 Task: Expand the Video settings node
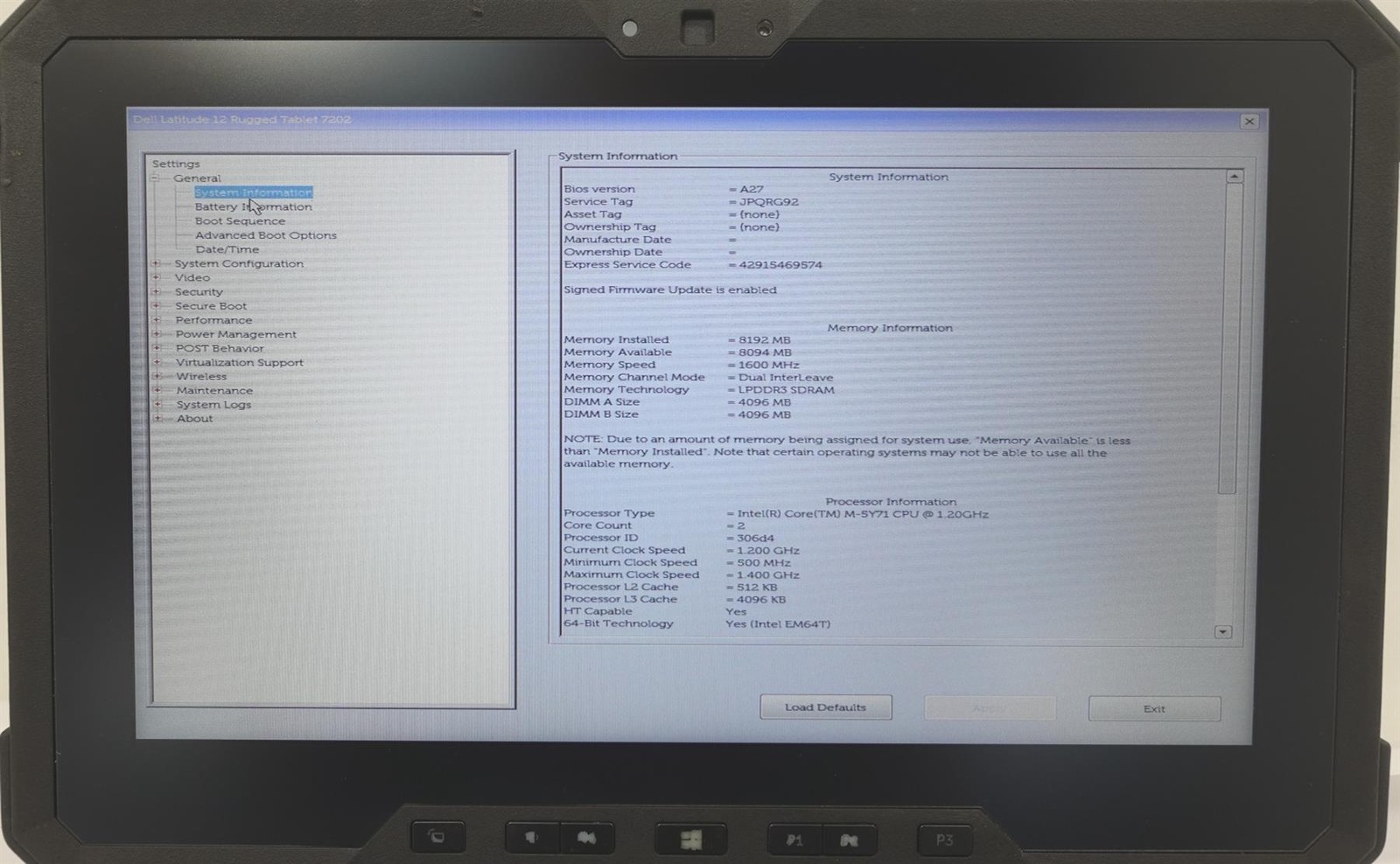pyautogui.click(x=156, y=277)
